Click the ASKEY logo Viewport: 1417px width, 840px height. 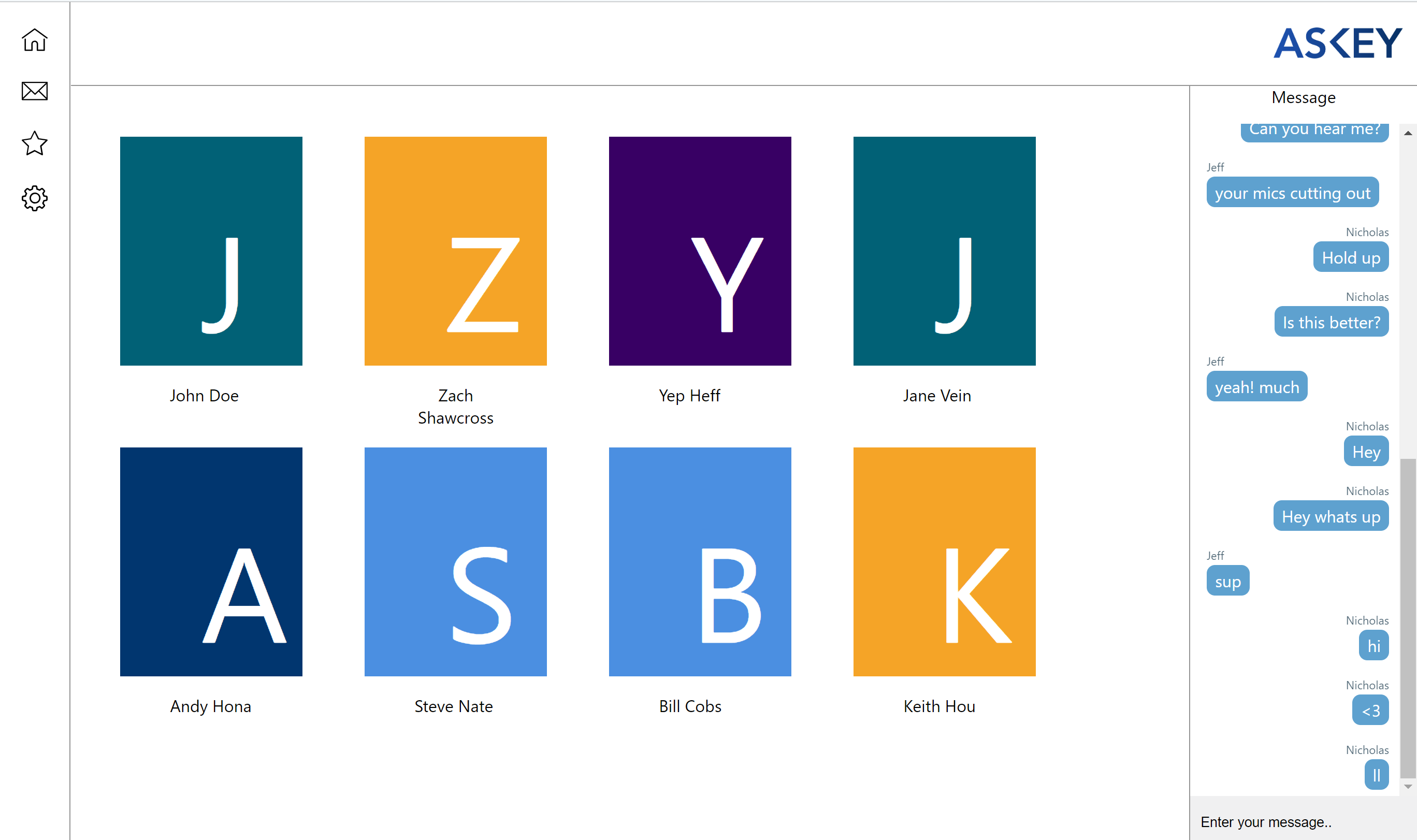[x=1338, y=43]
